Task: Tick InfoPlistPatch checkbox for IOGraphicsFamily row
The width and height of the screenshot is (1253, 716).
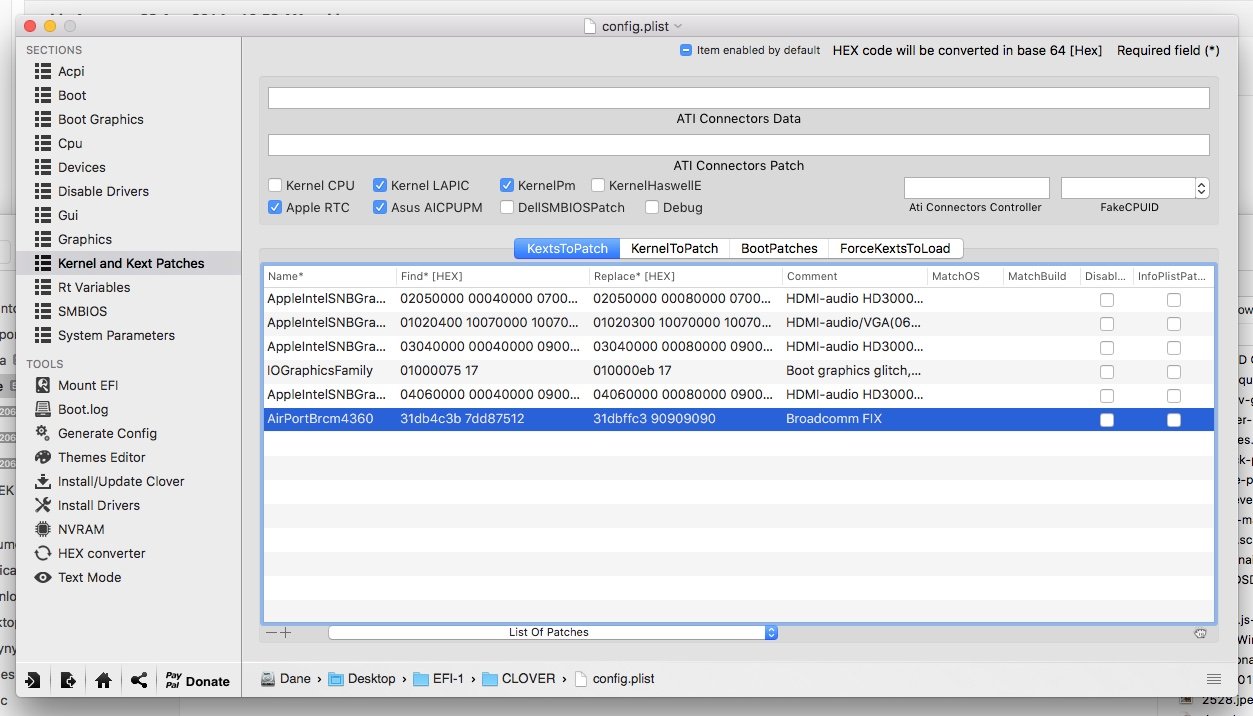Action: (x=1173, y=371)
